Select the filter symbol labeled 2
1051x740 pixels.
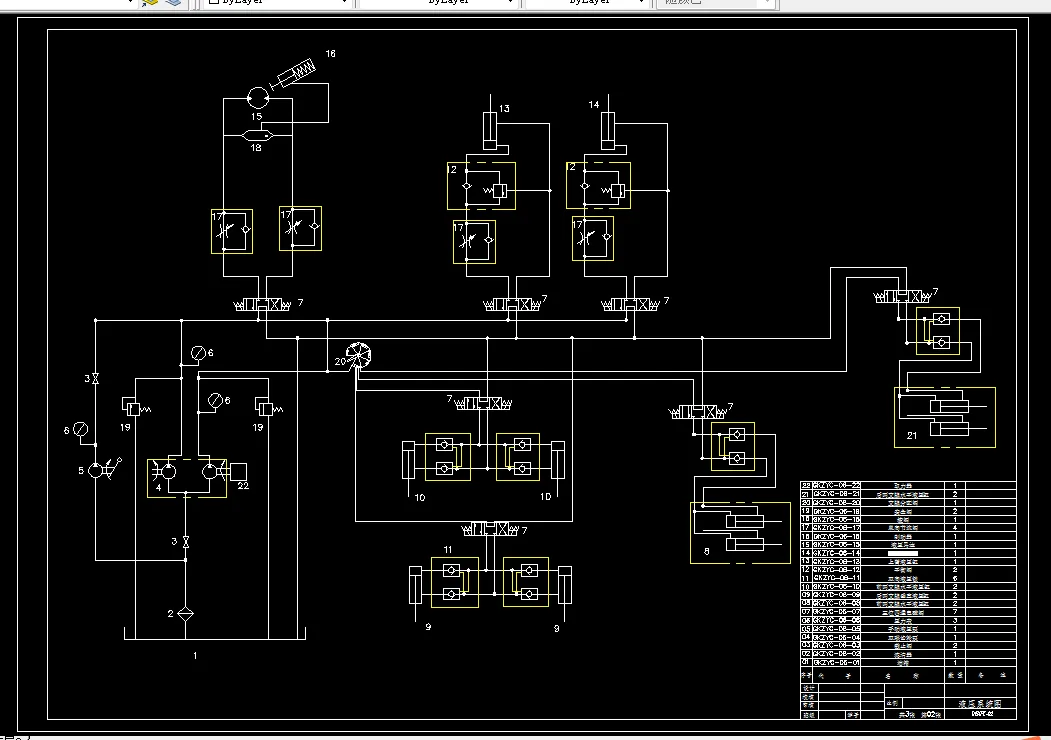(x=186, y=613)
